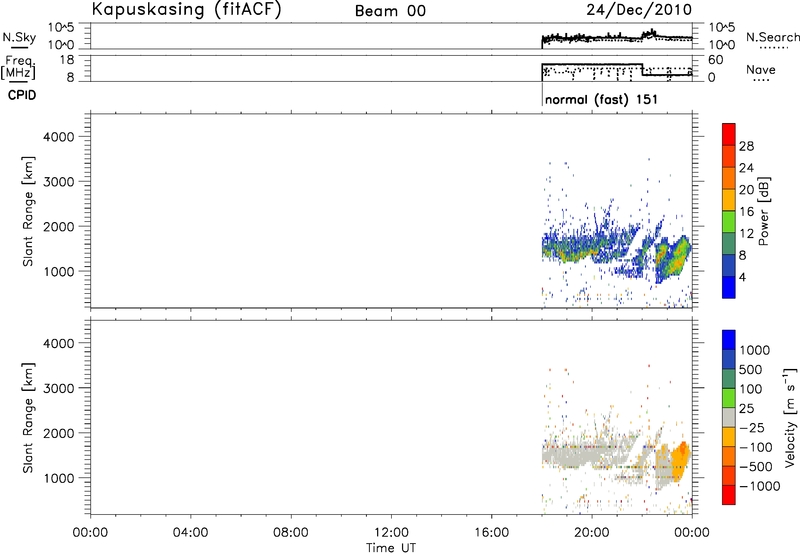Click the "16" label on Power colour bar
The width and height of the screenshot is (800, 554).
(x=746, y=212)
